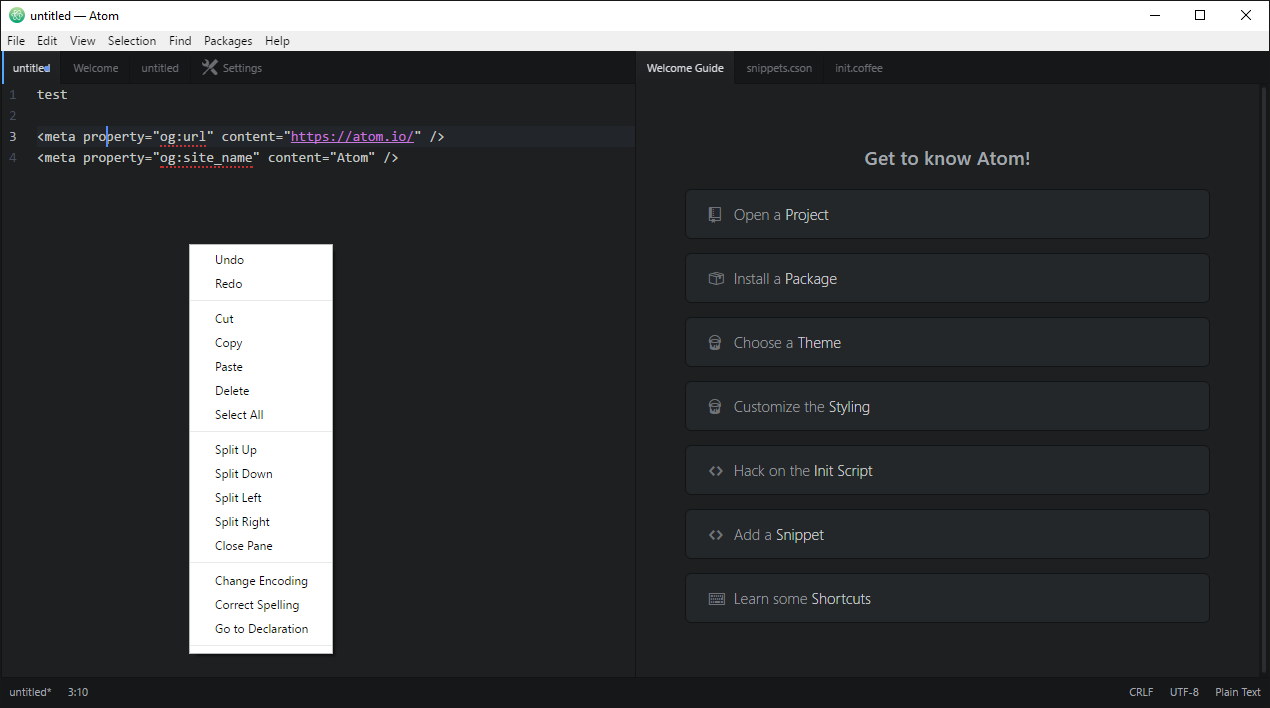
Task: Click the 3:10 cursor position indicator
Action: click(77, 691)
